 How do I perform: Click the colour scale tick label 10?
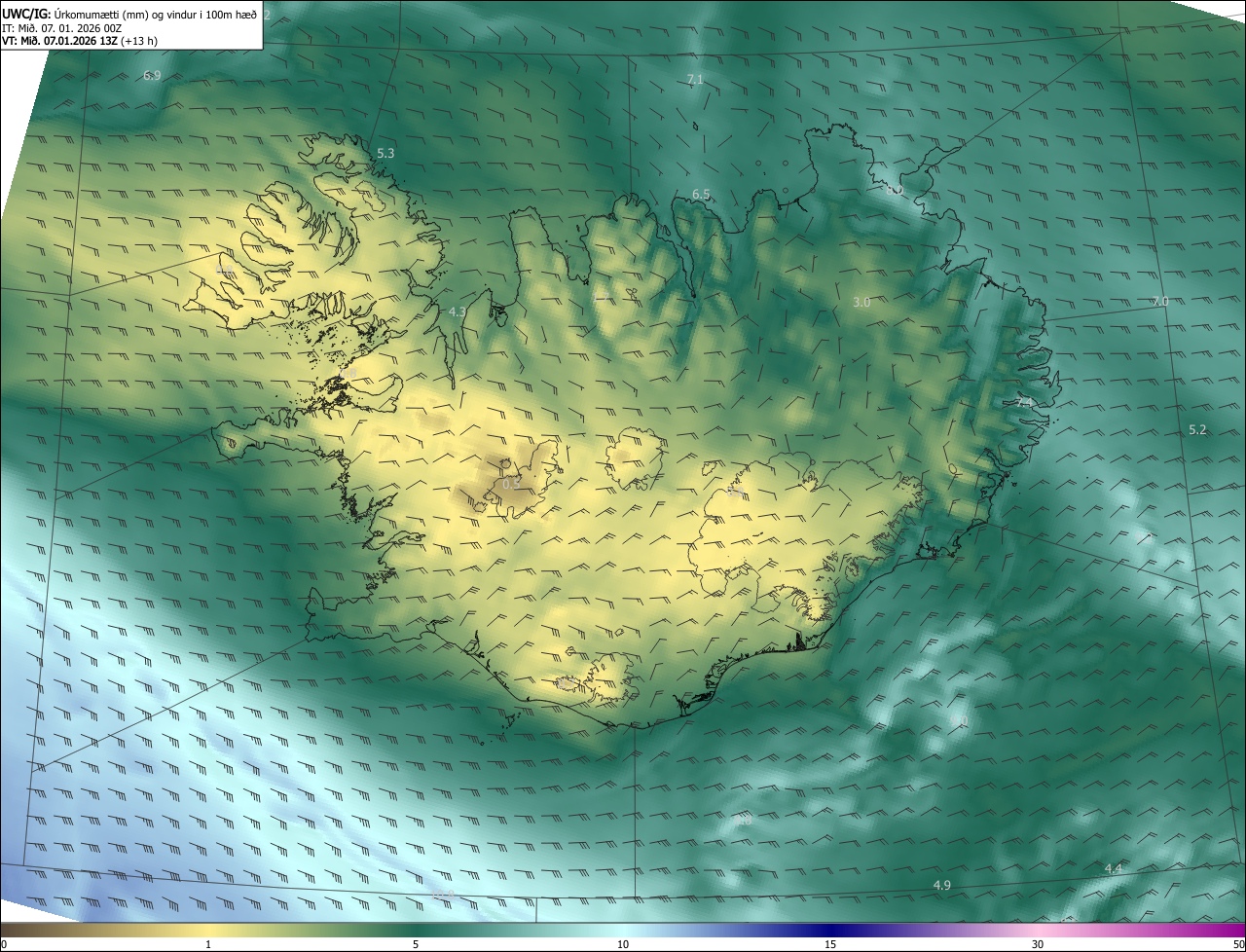tap(623, 944)
